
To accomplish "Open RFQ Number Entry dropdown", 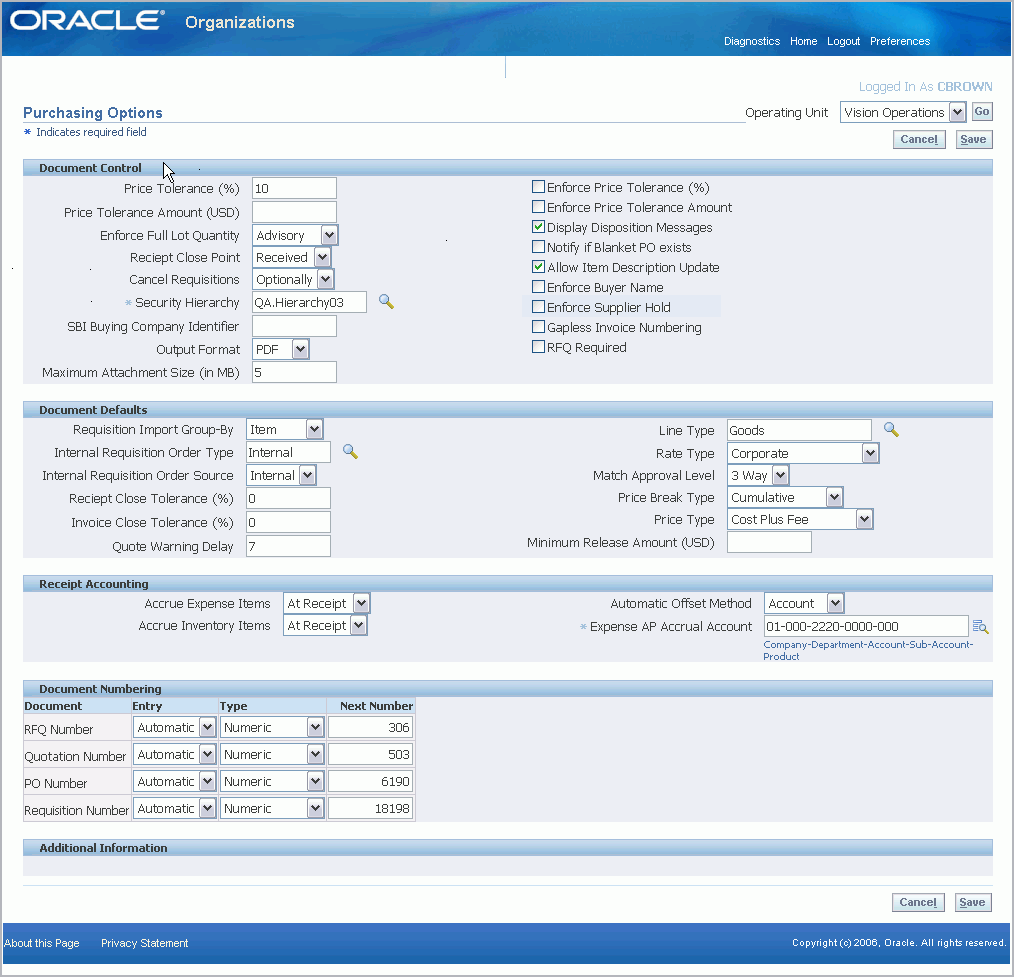I will (x=175, y=727).
